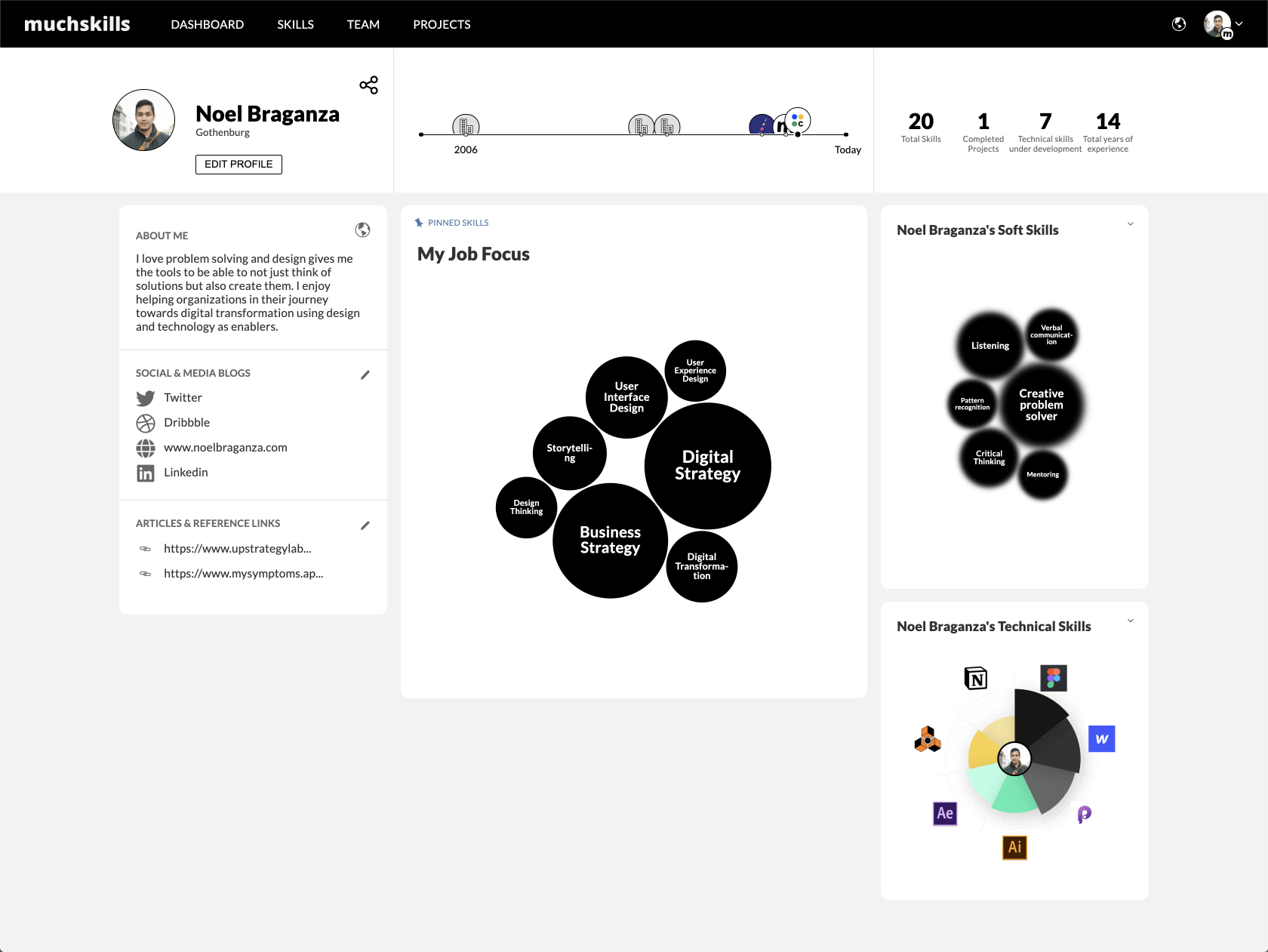The image size is (1268, 952).
Task: Select the Digital Strategy bubble
Action: 707,466
